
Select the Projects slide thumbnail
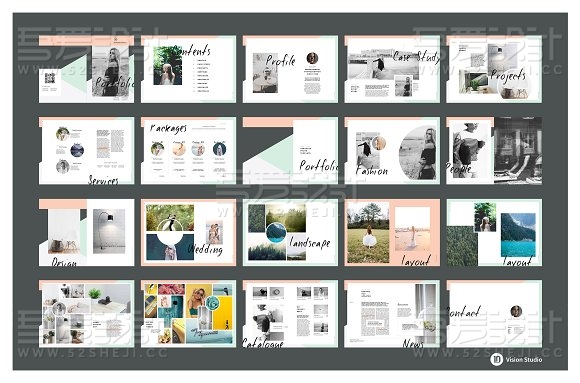(494, 69)
